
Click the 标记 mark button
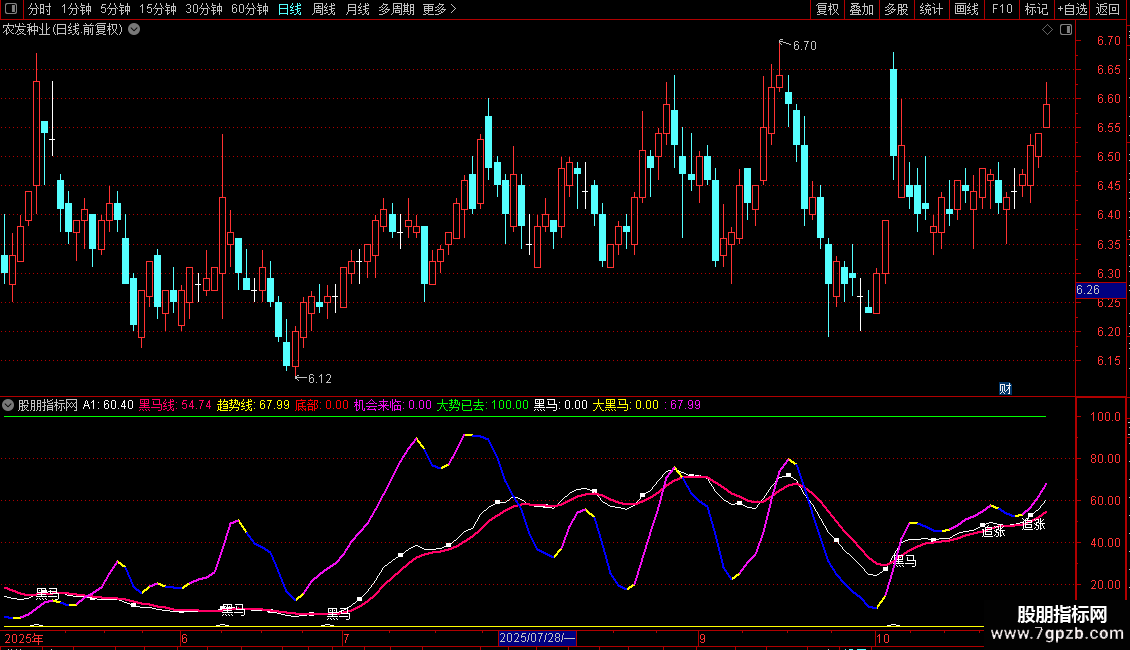(x=1036, y=9)
